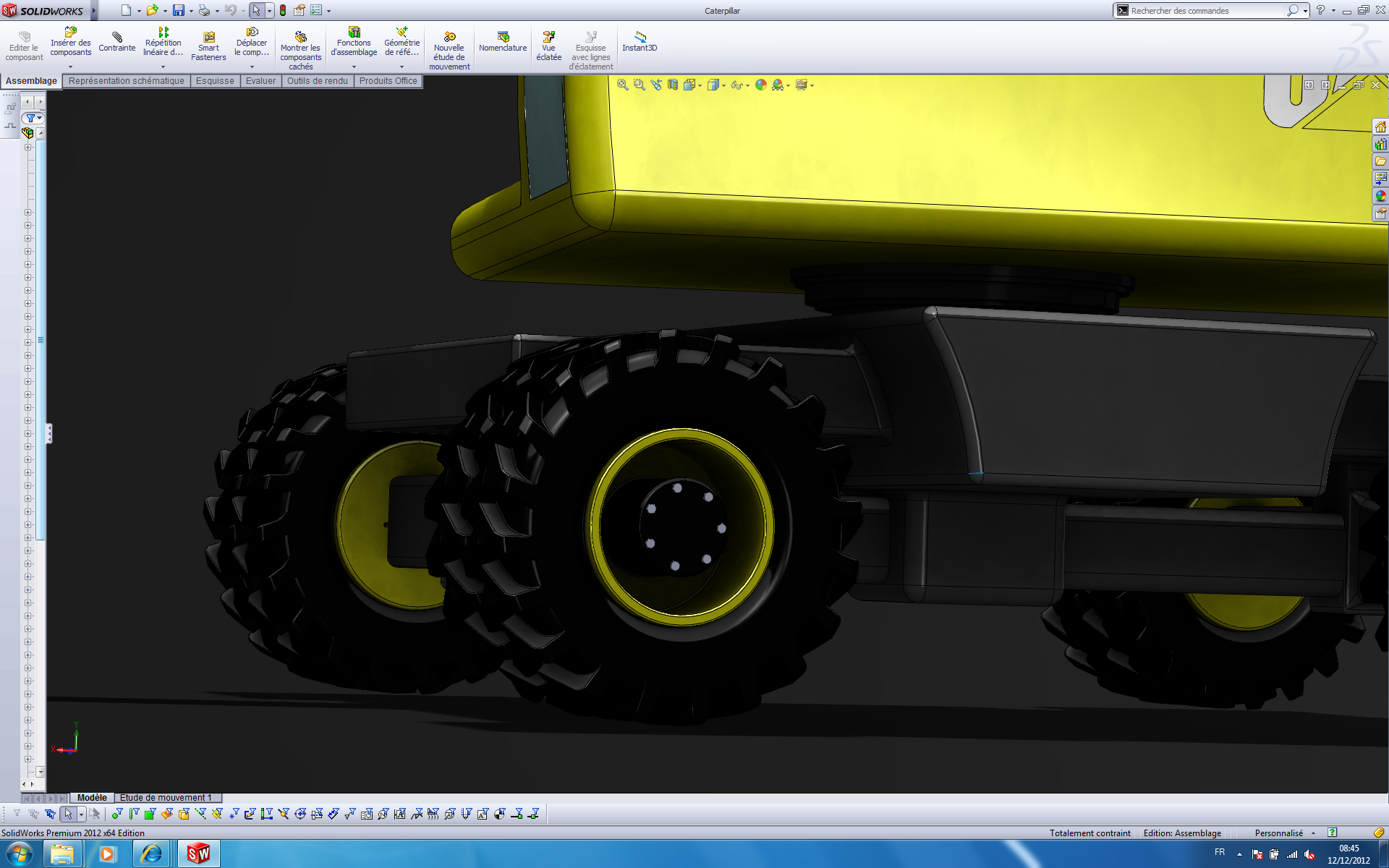The width and height of the screenshot is (1389, 868).
Task: Click Montrer les composants cachés
Action: pyautogui.click(x=300, y=51)
